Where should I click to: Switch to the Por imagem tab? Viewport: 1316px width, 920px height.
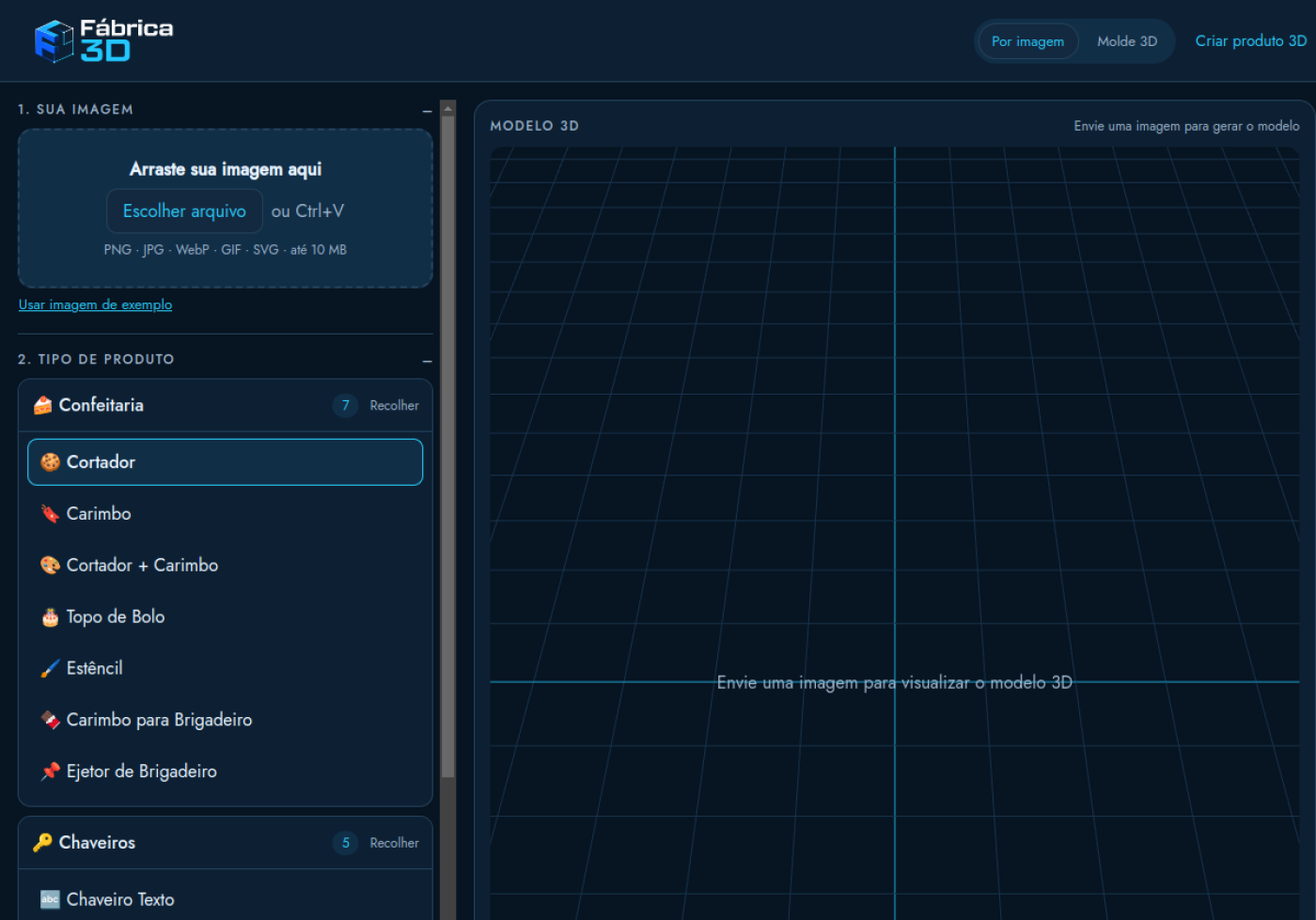(1028, 41)
